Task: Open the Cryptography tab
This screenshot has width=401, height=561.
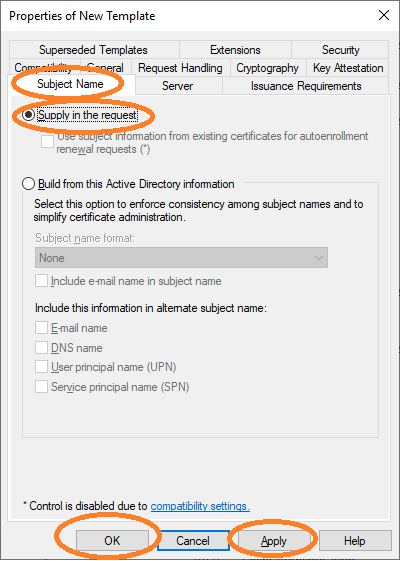Action: (268, 68)
